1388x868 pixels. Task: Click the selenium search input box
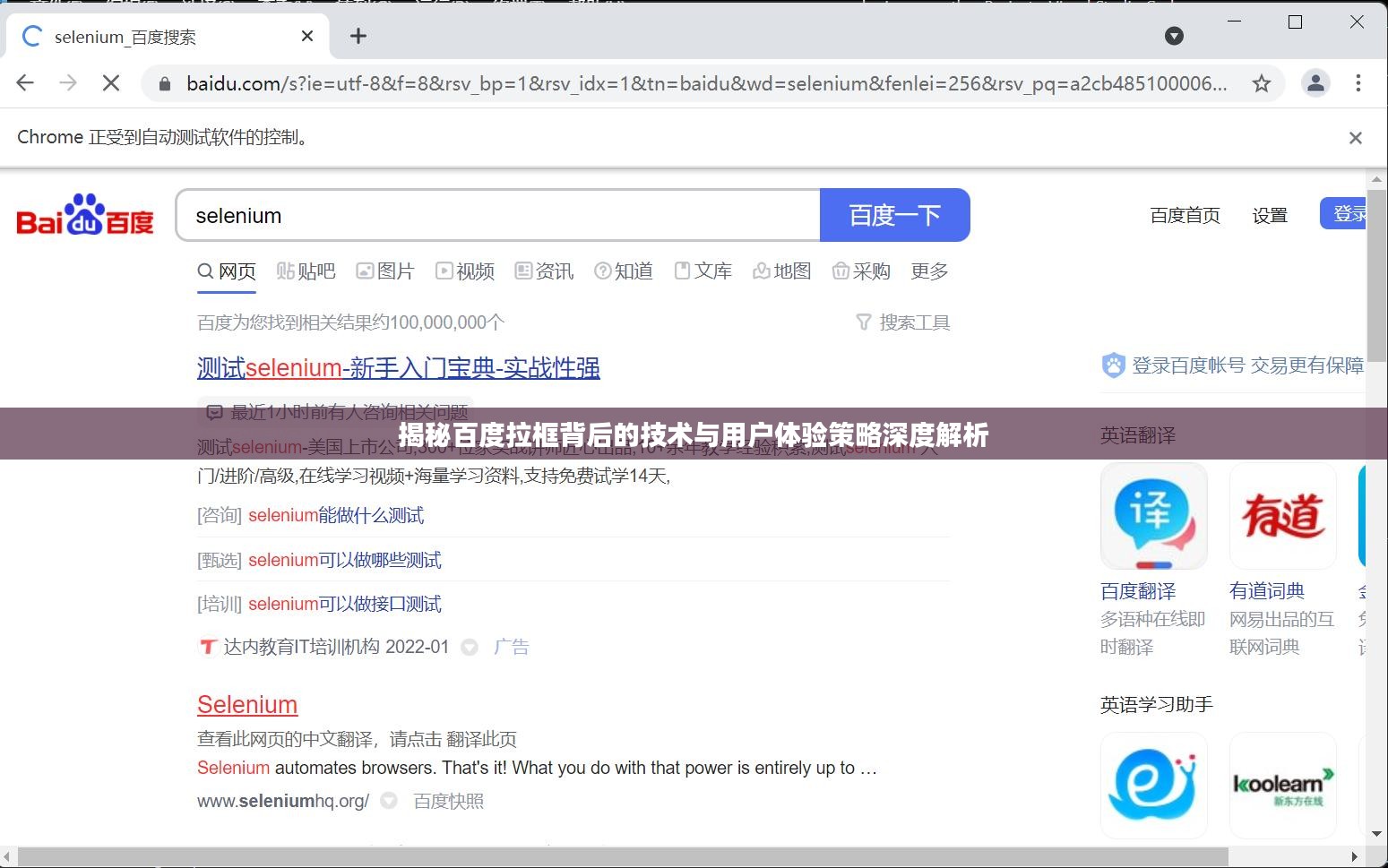498,215
